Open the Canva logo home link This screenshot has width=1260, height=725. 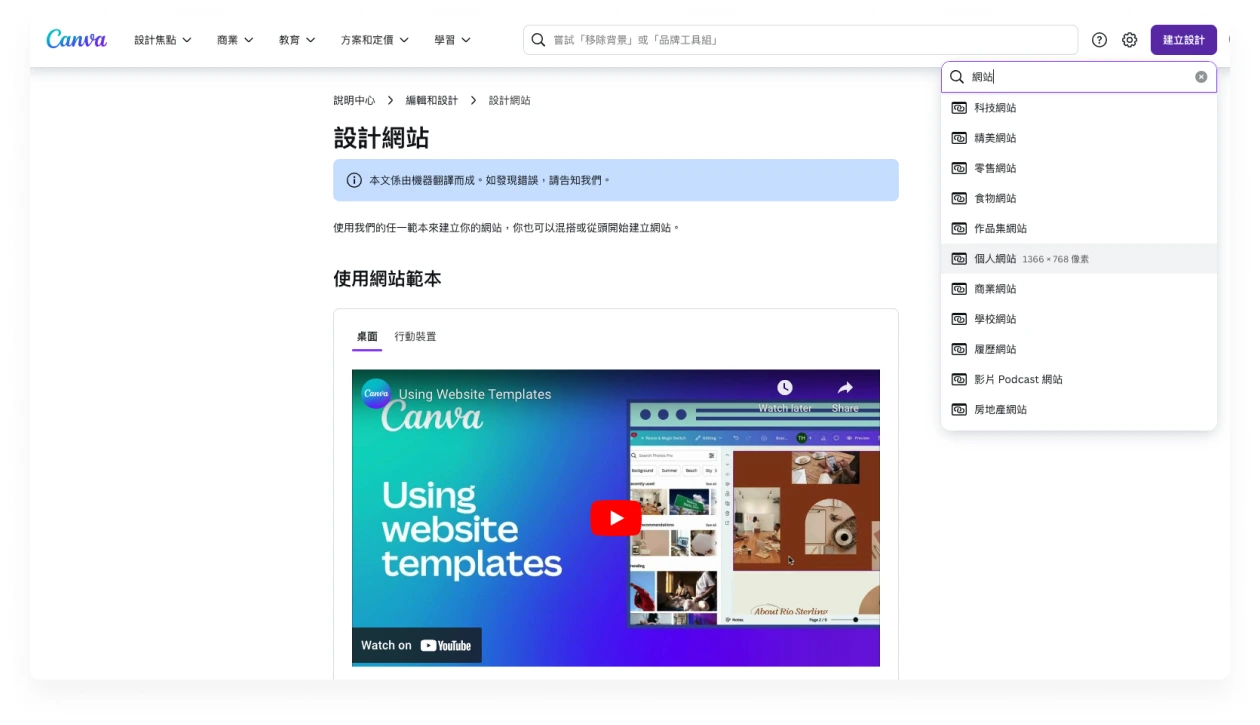(76, 39)
